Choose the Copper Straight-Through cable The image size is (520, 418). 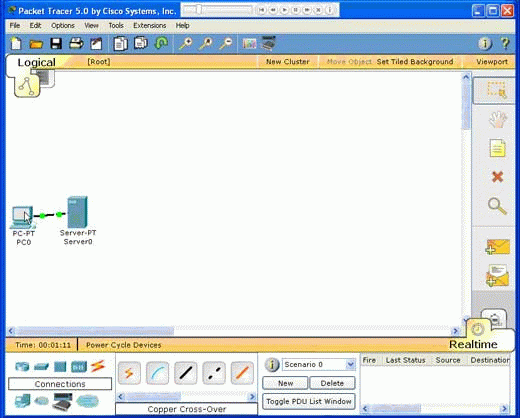click(x=186, y=373)
